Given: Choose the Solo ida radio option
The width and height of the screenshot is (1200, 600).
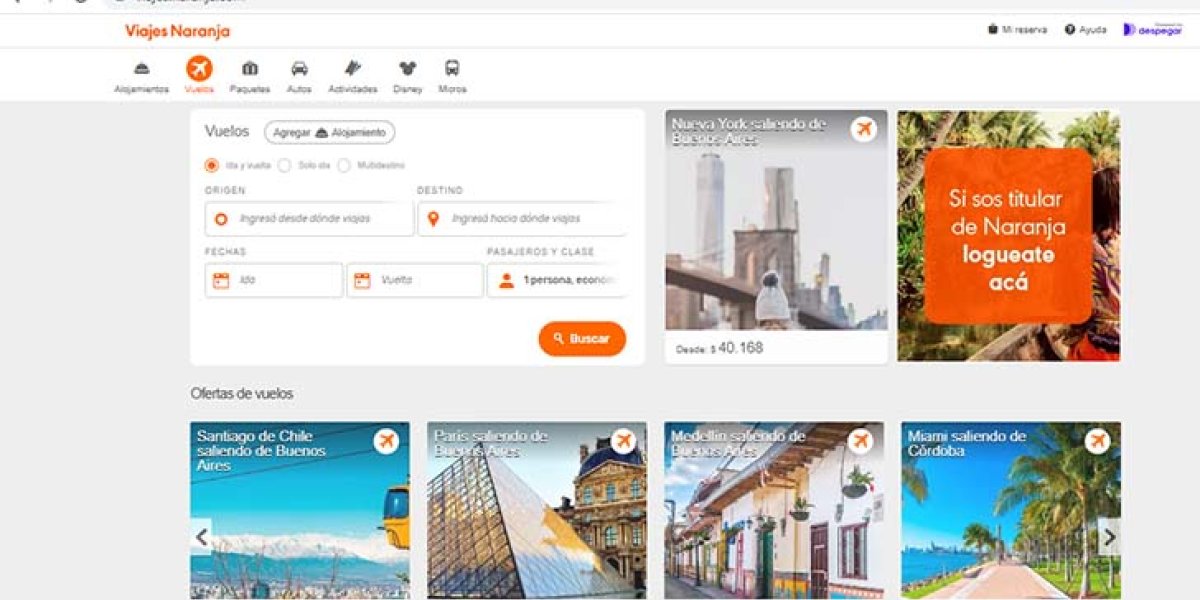Looking at the screenshot, I should [x=285, y=165].
